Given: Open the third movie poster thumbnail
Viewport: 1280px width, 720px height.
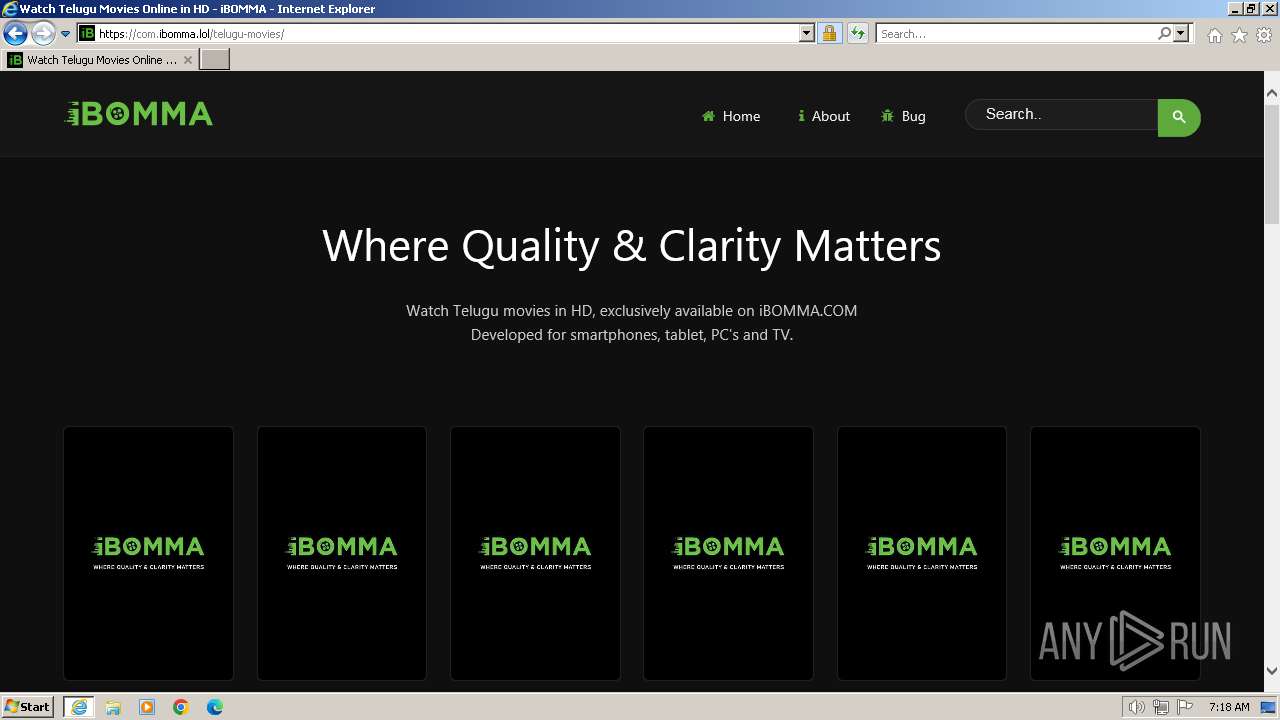Looking at the screenshot, I should tap(535, 553).
